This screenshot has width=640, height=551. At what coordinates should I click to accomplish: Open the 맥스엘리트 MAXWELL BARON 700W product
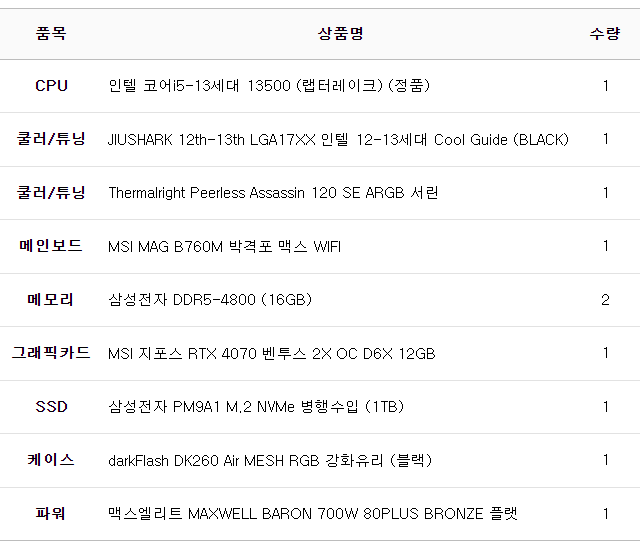(x=313, y=514)
